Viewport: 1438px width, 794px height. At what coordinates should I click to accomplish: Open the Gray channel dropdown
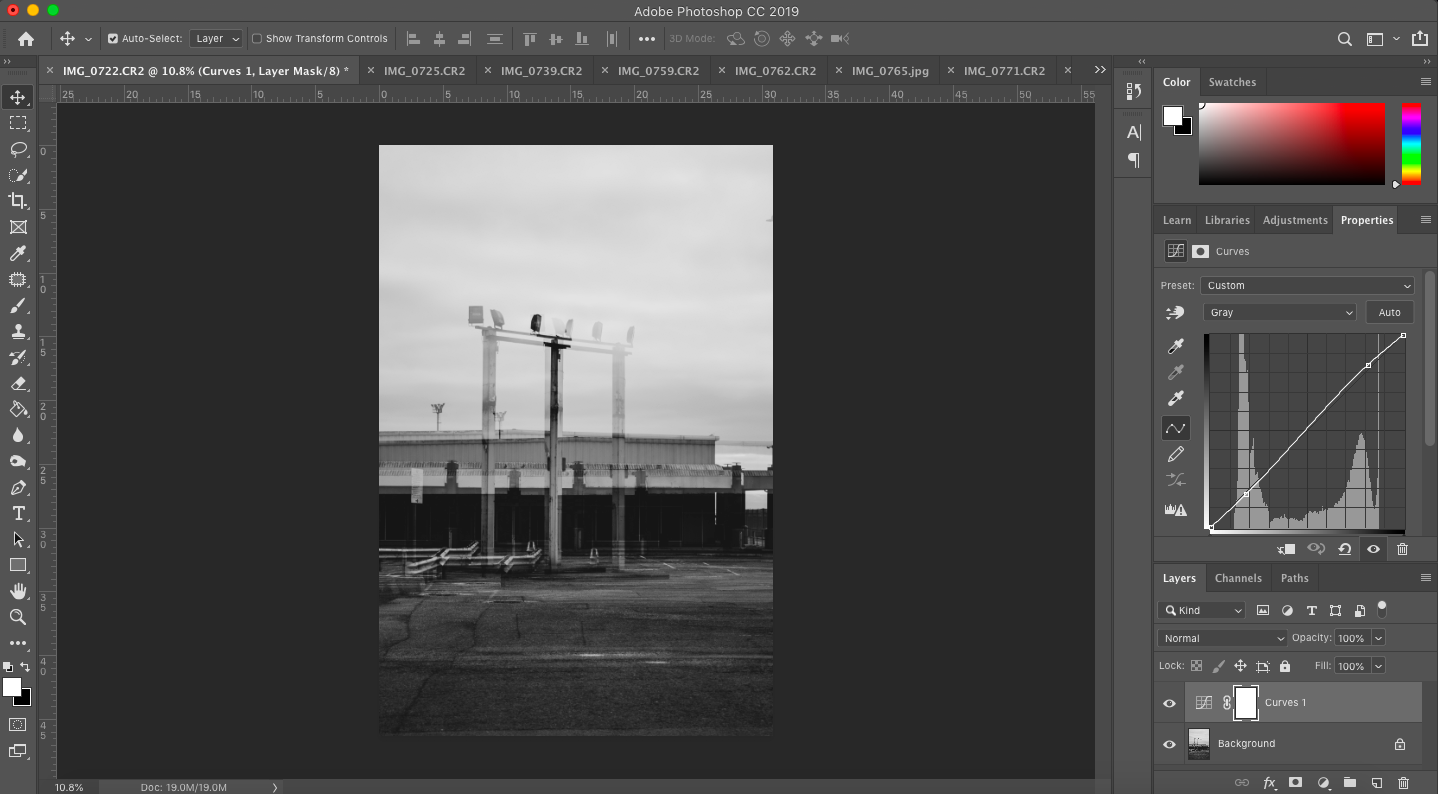coord(1280,313)
